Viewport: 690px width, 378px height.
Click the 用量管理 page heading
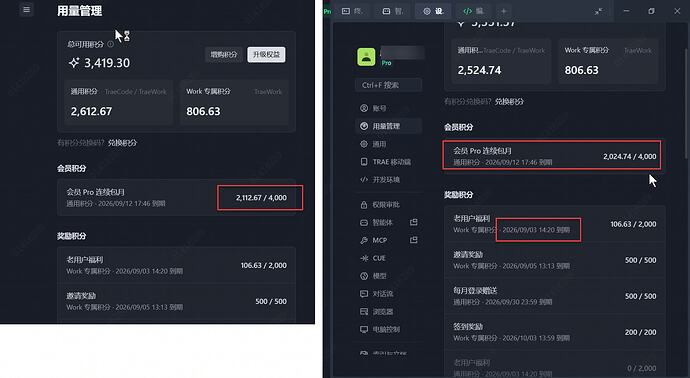coord(80,11)
